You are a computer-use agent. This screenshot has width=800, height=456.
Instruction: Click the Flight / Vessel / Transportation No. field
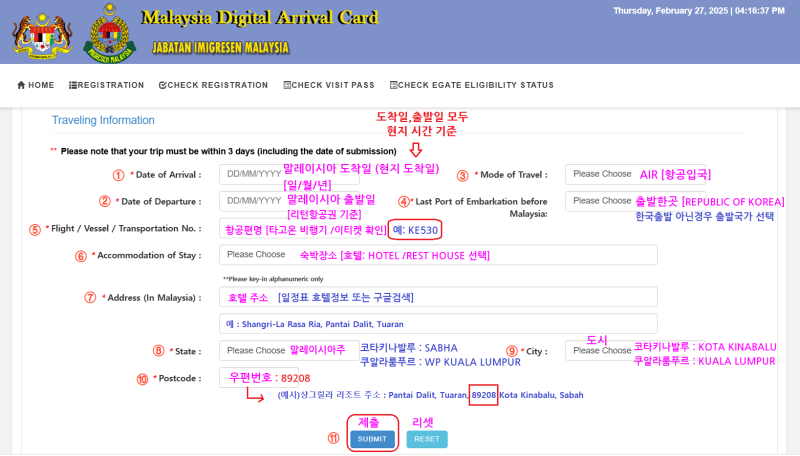click(289, 229)
